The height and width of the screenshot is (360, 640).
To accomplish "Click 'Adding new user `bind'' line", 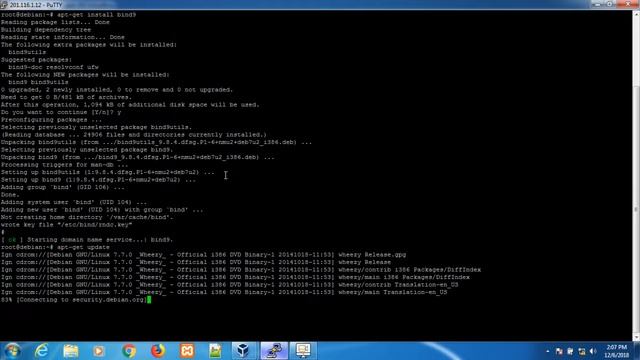I will point(102,209).
